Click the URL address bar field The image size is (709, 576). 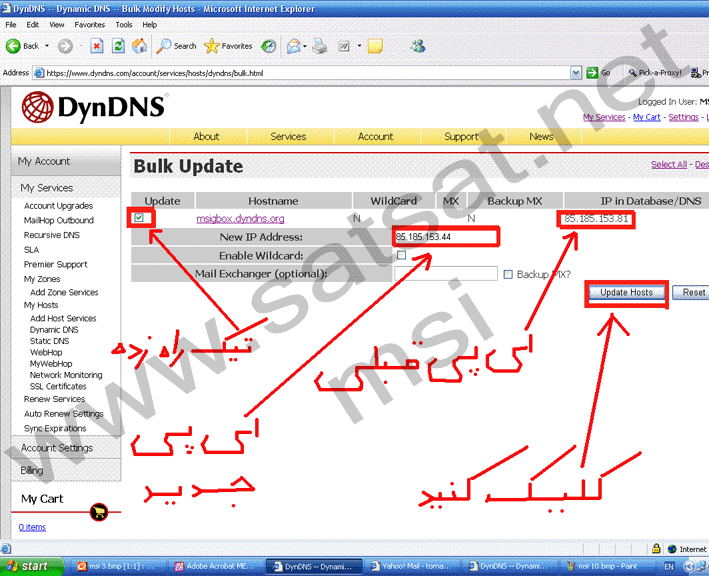tap(302, 73)
